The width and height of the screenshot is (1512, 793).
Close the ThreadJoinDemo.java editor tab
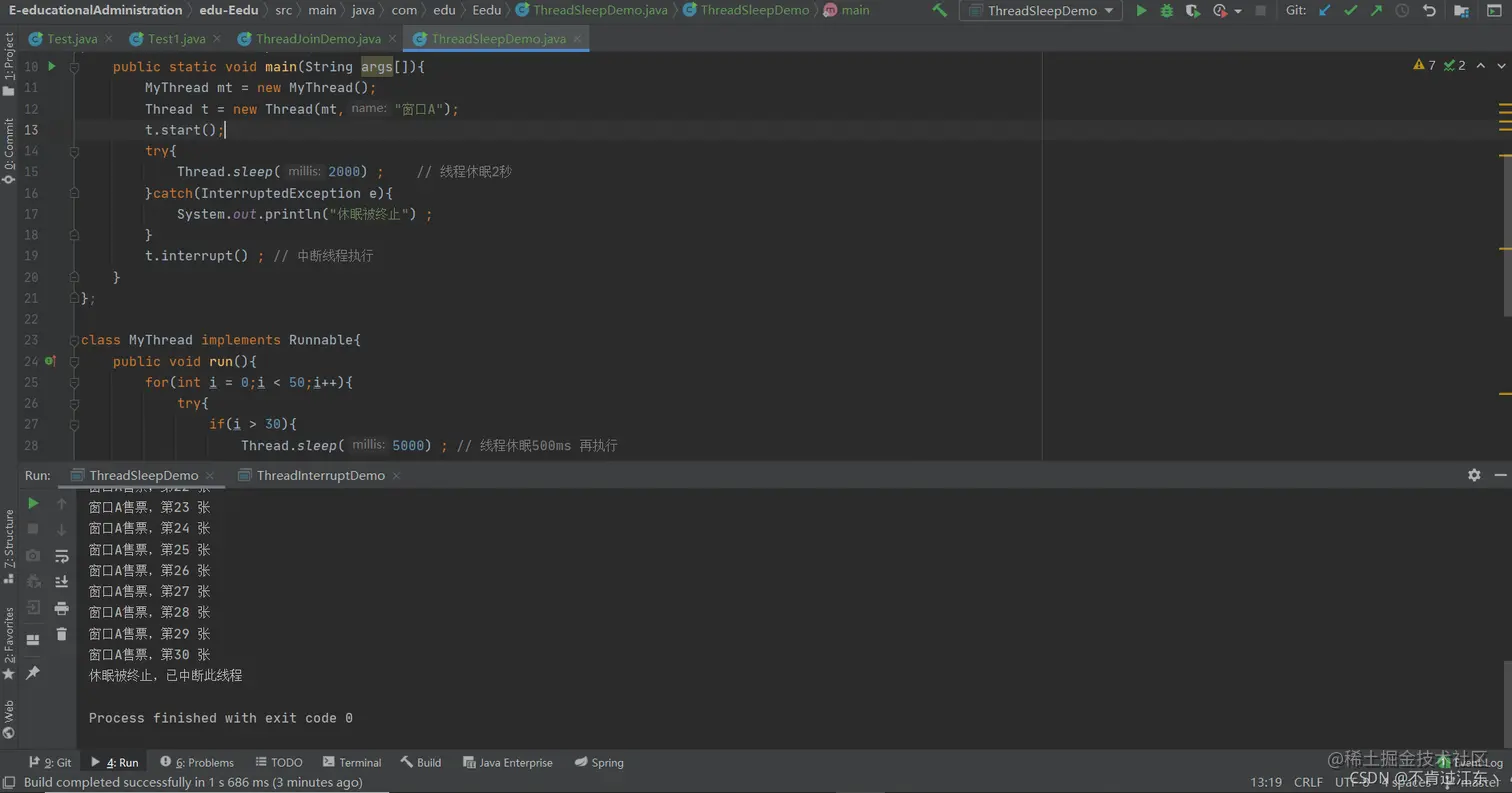coord(390,39)
